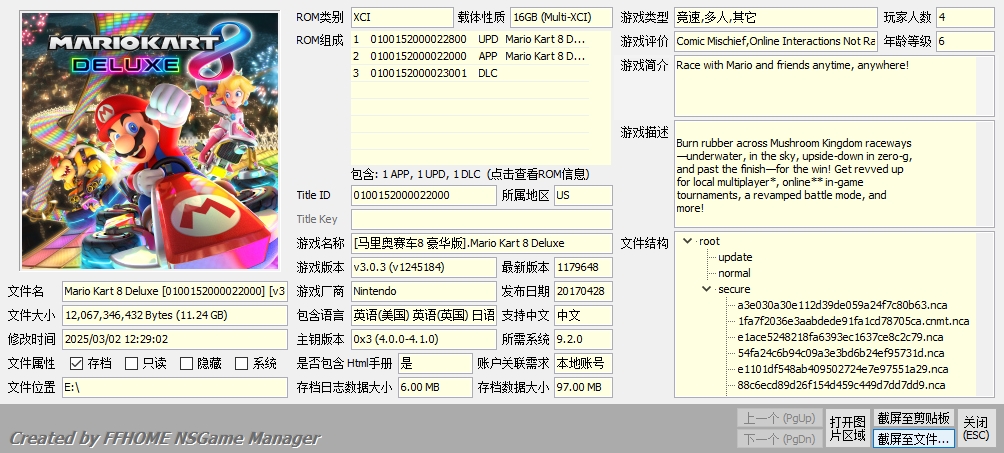The height and width of the screenshot is (453, 1004).
Task: Click the ROM info summary line 点击查看ROM信息
Action: pyautogui.click(x=470, y=174)
